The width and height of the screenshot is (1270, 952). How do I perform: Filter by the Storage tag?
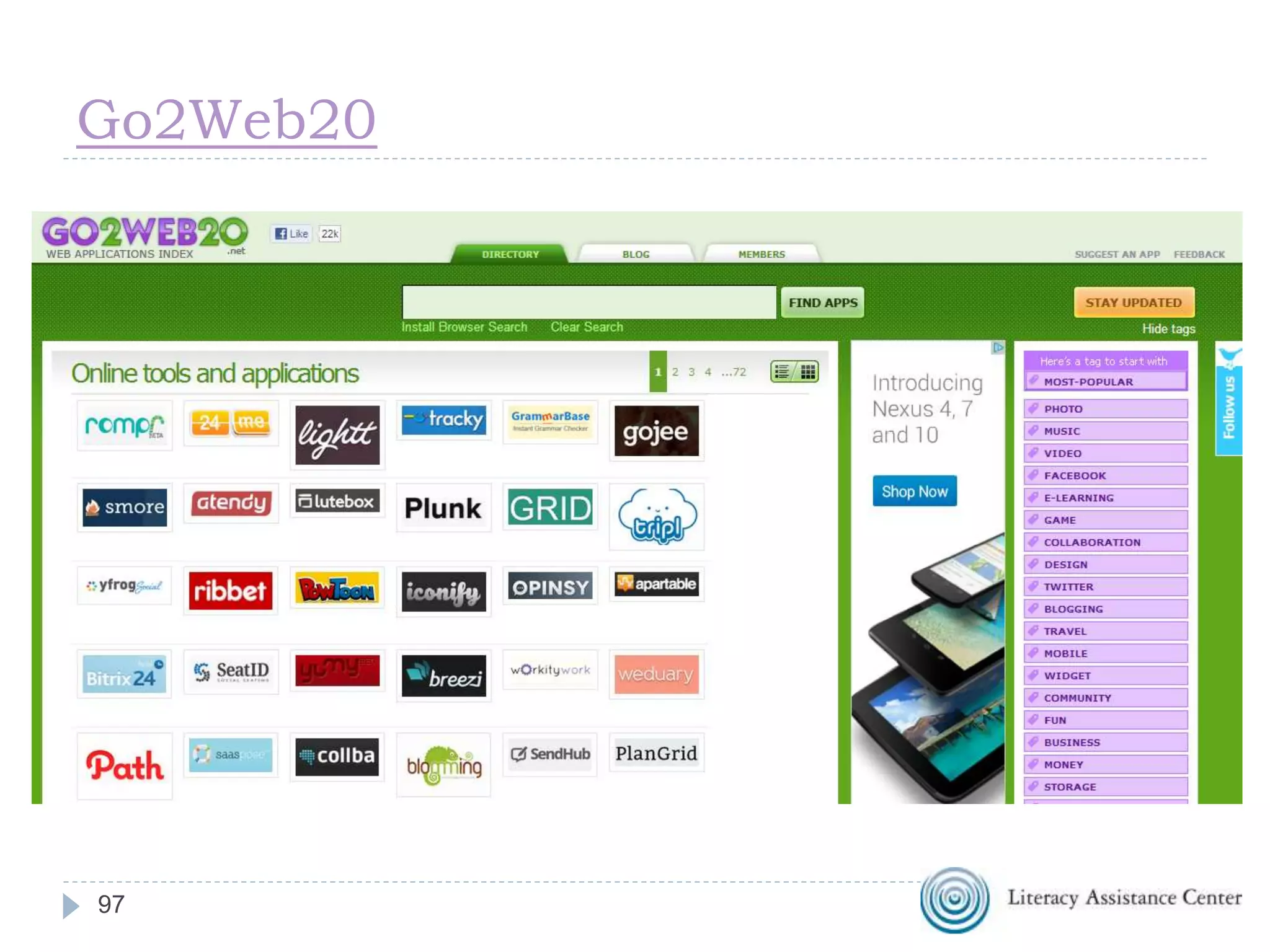pos(1106,787)
